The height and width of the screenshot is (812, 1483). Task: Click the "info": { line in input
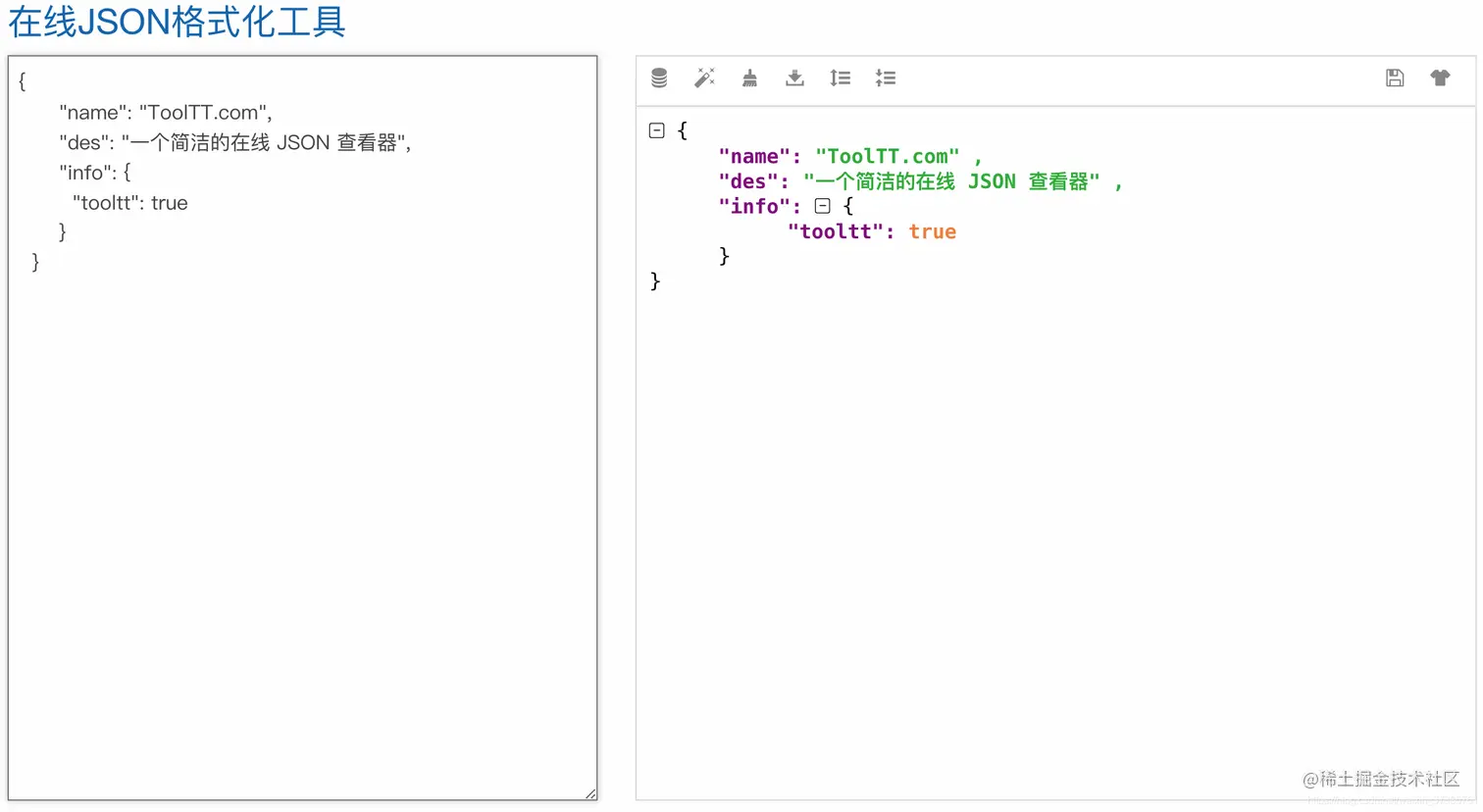pos(95,173)
